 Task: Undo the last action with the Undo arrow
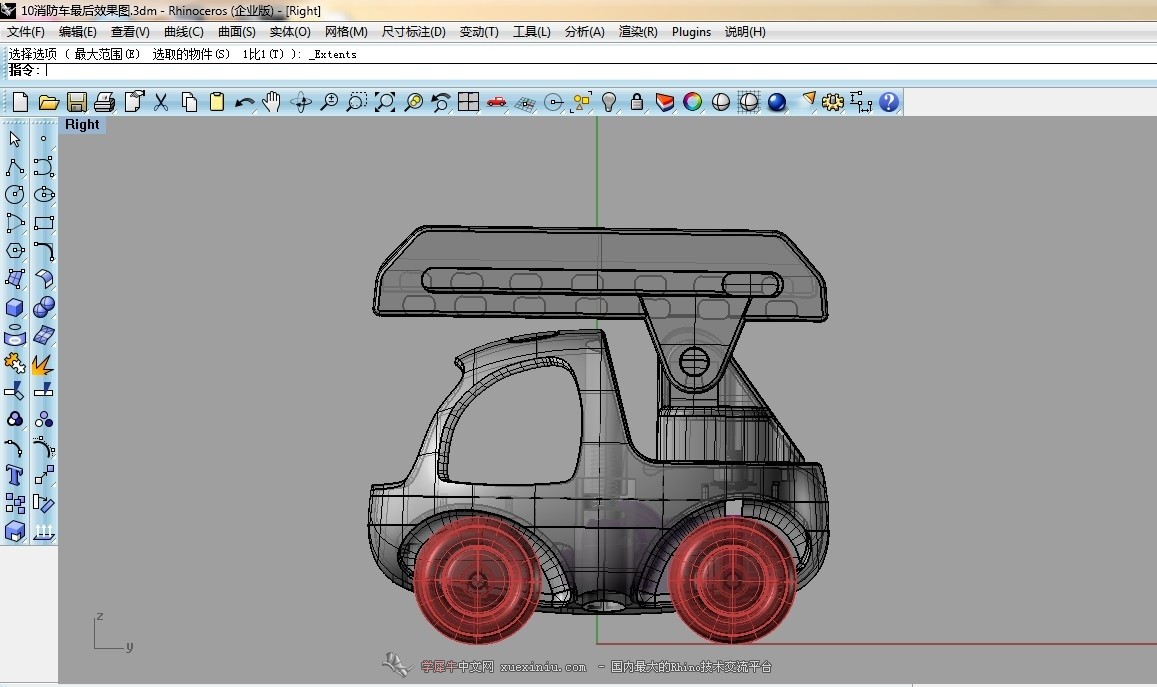pyautogui.click(x=245, y=102)
